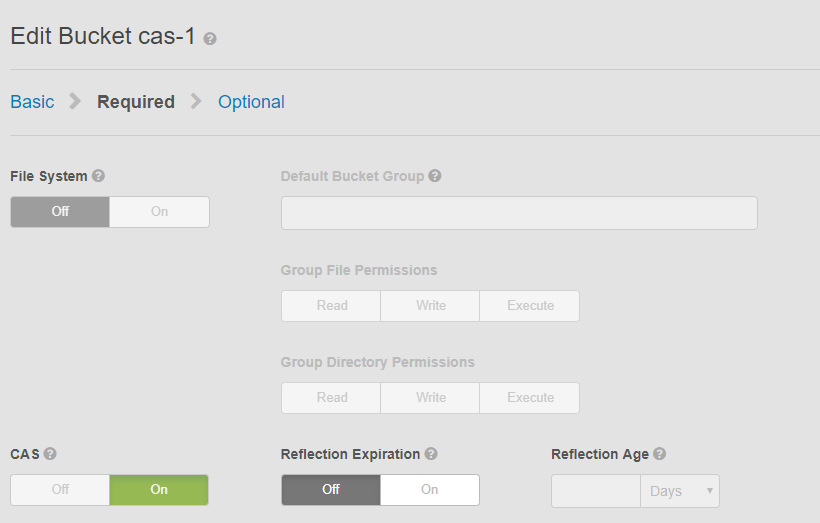Set Reflection Expiration to Off
Screen dimensions: 820x523
pos(331,490)
